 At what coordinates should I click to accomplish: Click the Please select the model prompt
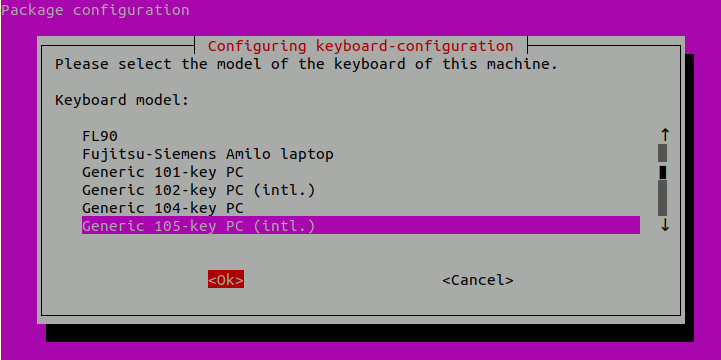(306, 63)
